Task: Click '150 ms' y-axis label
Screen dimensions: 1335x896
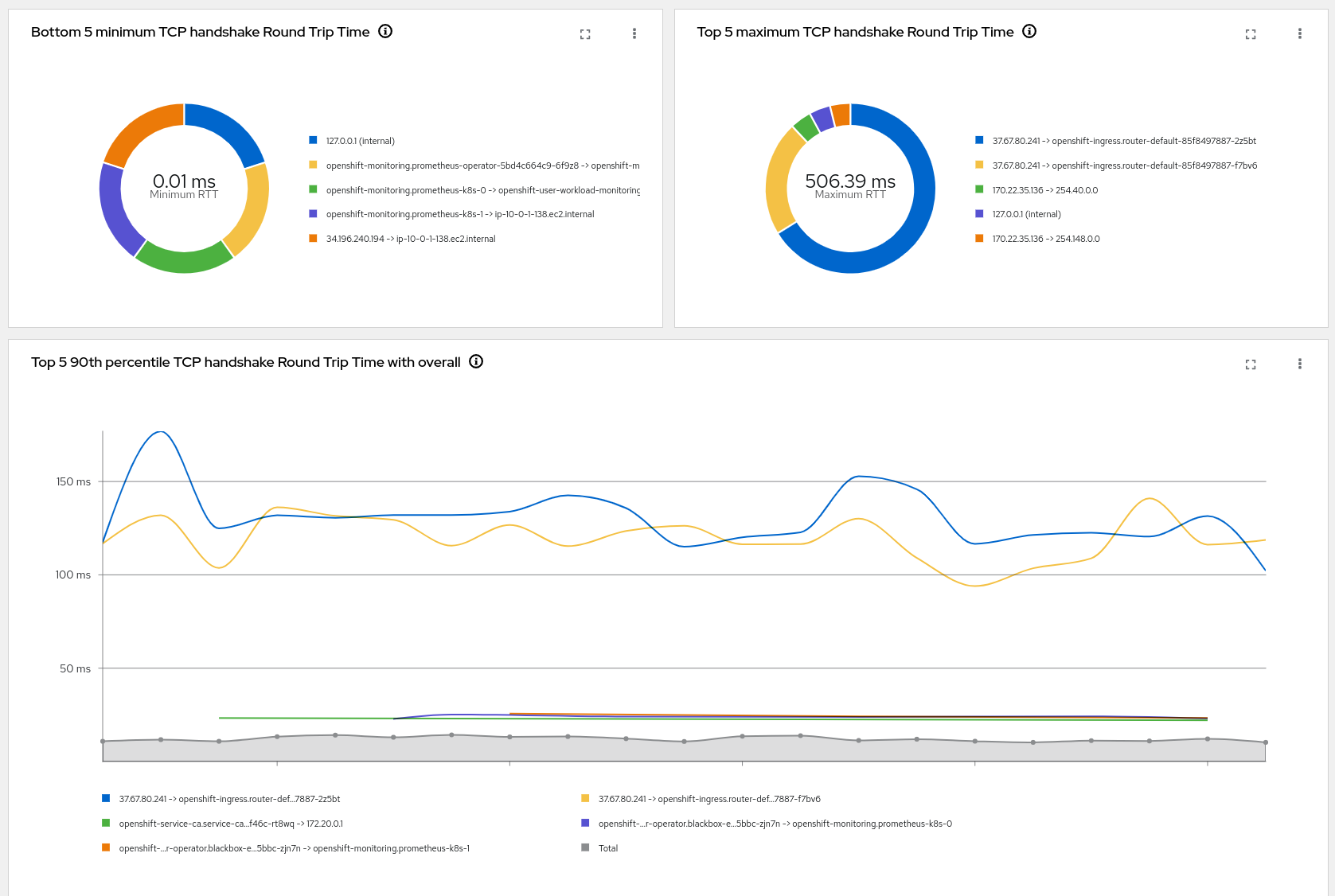Action: tap(73, 481)
